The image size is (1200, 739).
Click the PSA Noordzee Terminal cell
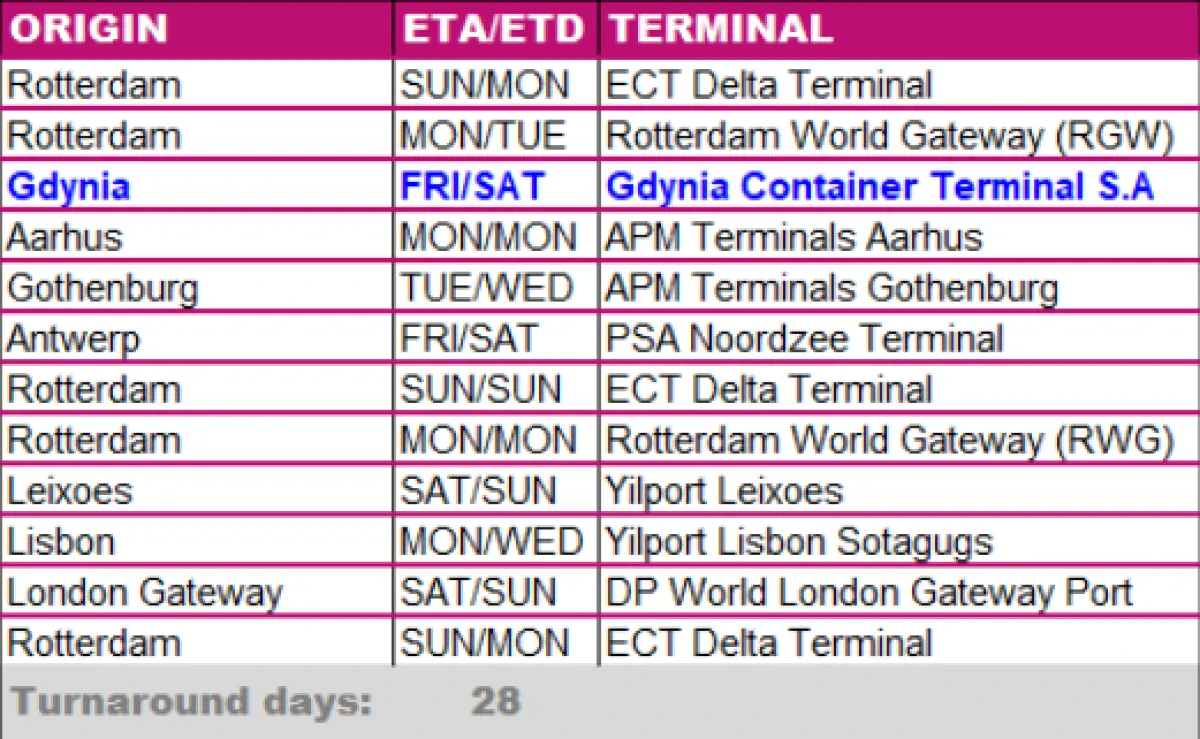804,339
